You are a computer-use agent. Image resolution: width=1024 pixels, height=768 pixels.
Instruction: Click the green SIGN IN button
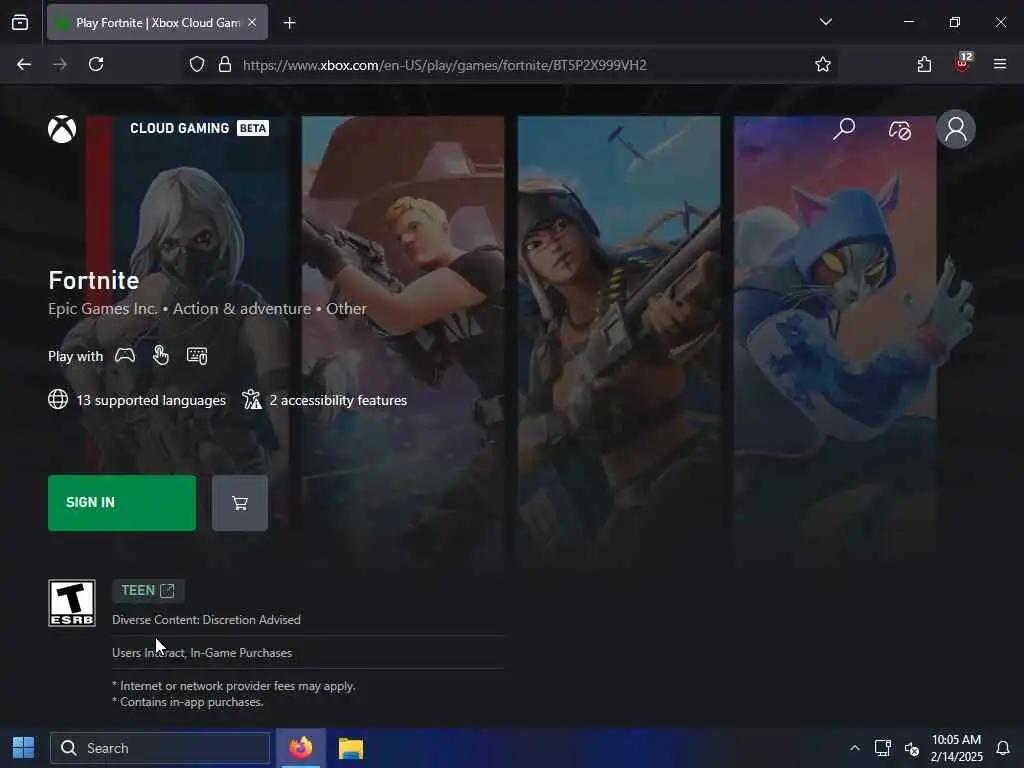[122, 503]
